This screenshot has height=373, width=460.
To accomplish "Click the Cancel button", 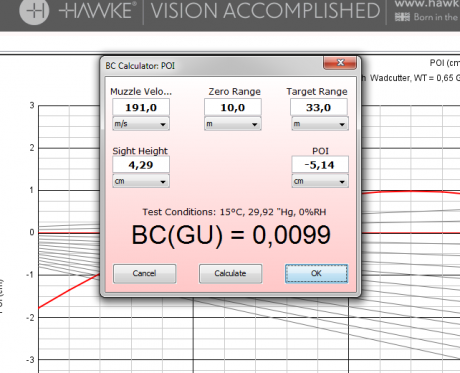I will pos(144,273).
